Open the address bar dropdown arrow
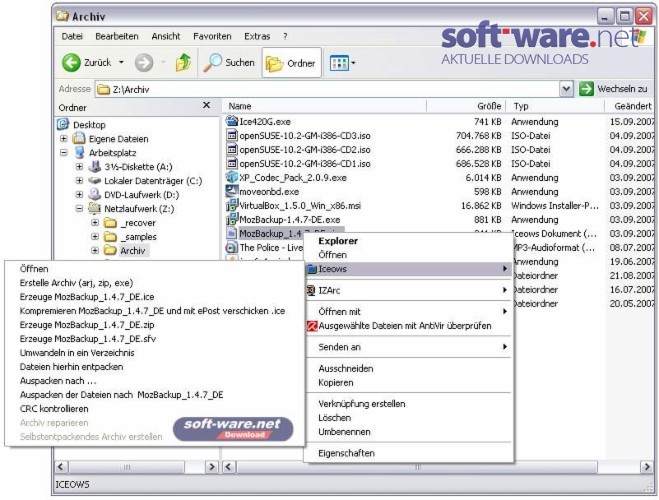 point(567,89)
